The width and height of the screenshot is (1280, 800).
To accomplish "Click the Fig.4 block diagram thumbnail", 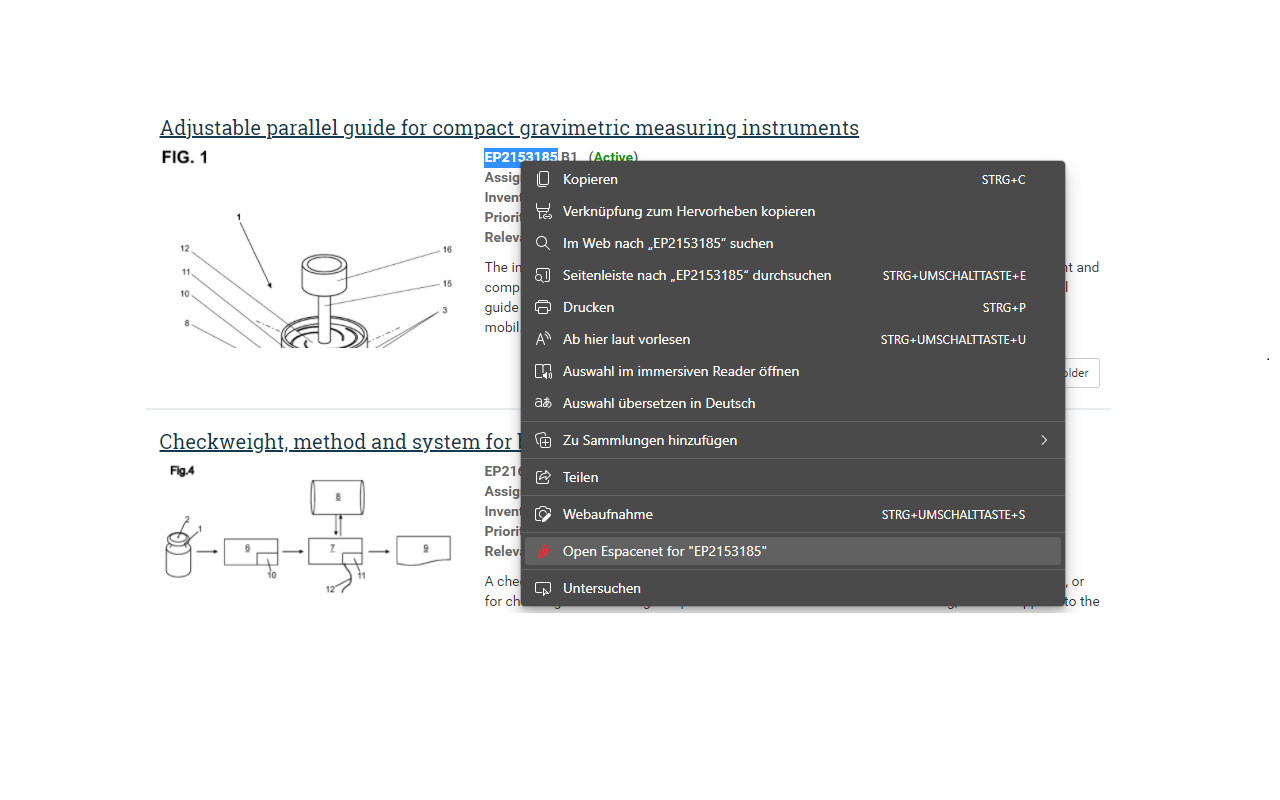I will coord(308,530).
